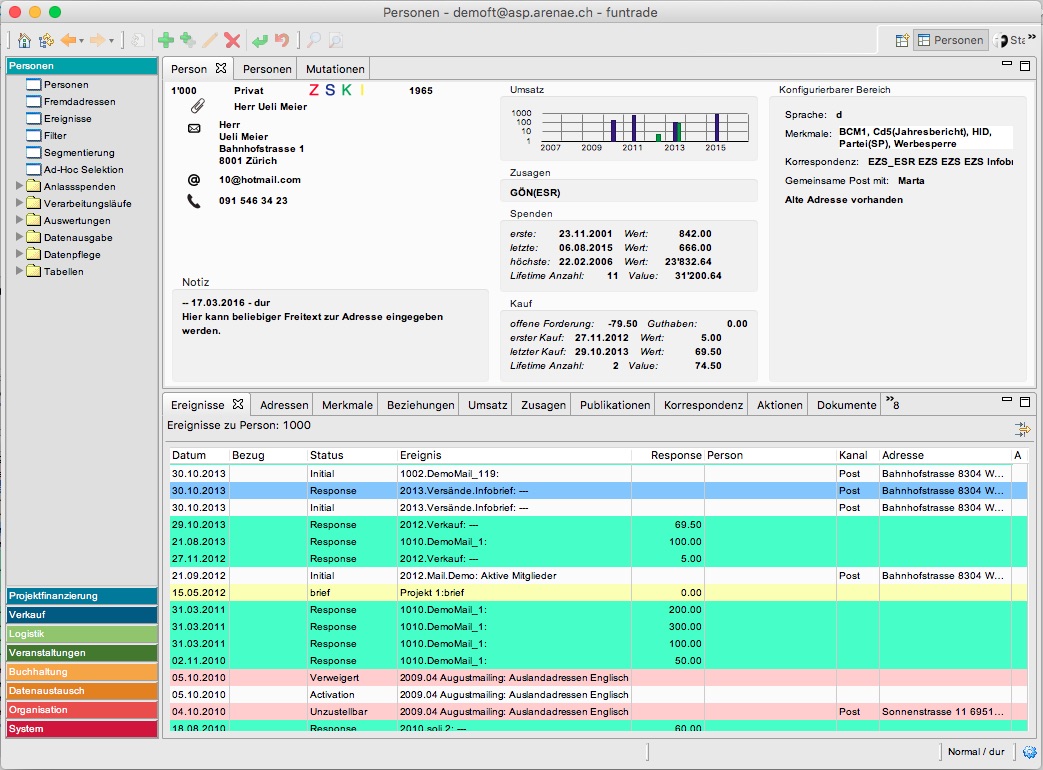Select the Personen perspective button
Viewport: 1043px width, 770px height.
(950, 41)
